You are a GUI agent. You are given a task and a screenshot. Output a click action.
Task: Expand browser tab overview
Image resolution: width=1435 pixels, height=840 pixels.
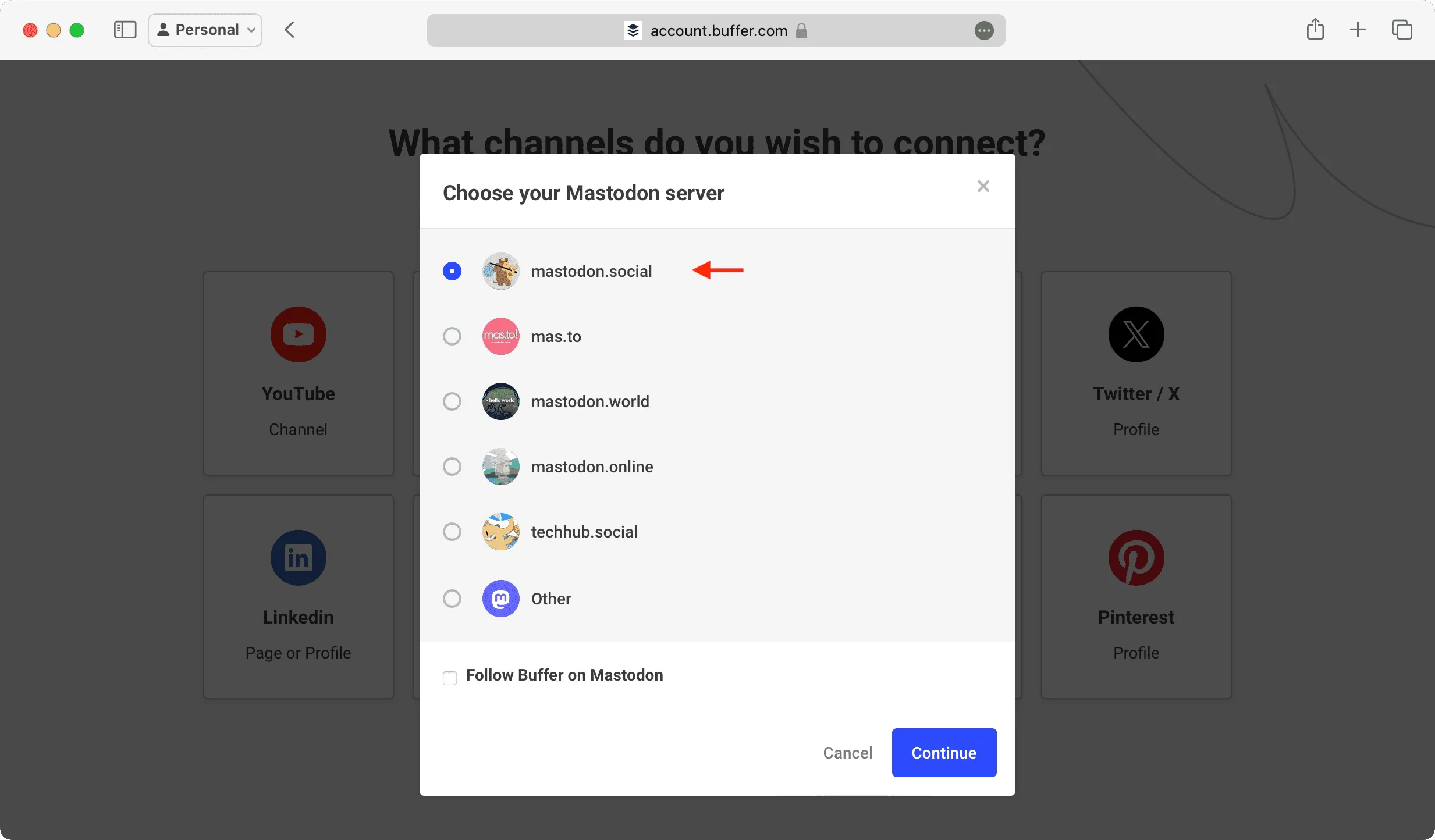[1402, 29]
